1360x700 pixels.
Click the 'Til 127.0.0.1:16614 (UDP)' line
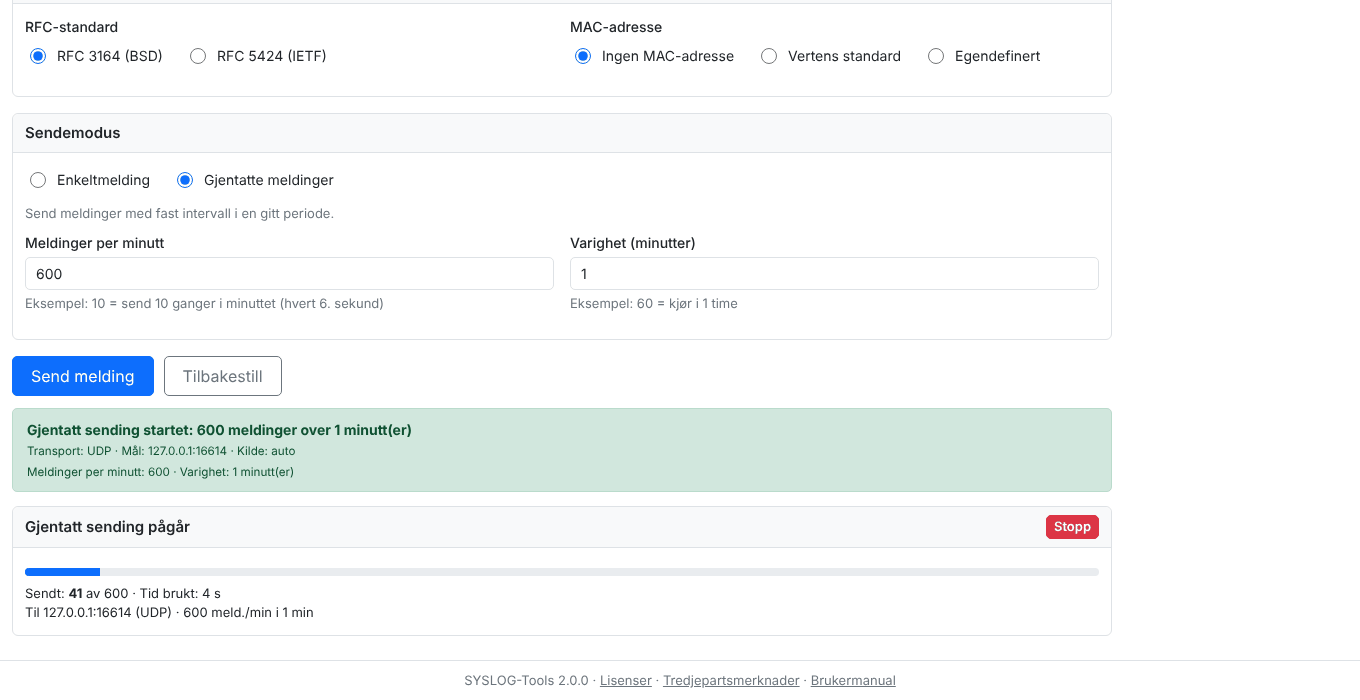[x=169, y=612]
